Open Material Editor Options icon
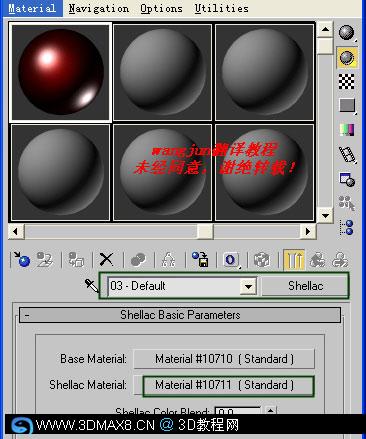This screenshot has width=366, height=439. (x=347, y=179)
